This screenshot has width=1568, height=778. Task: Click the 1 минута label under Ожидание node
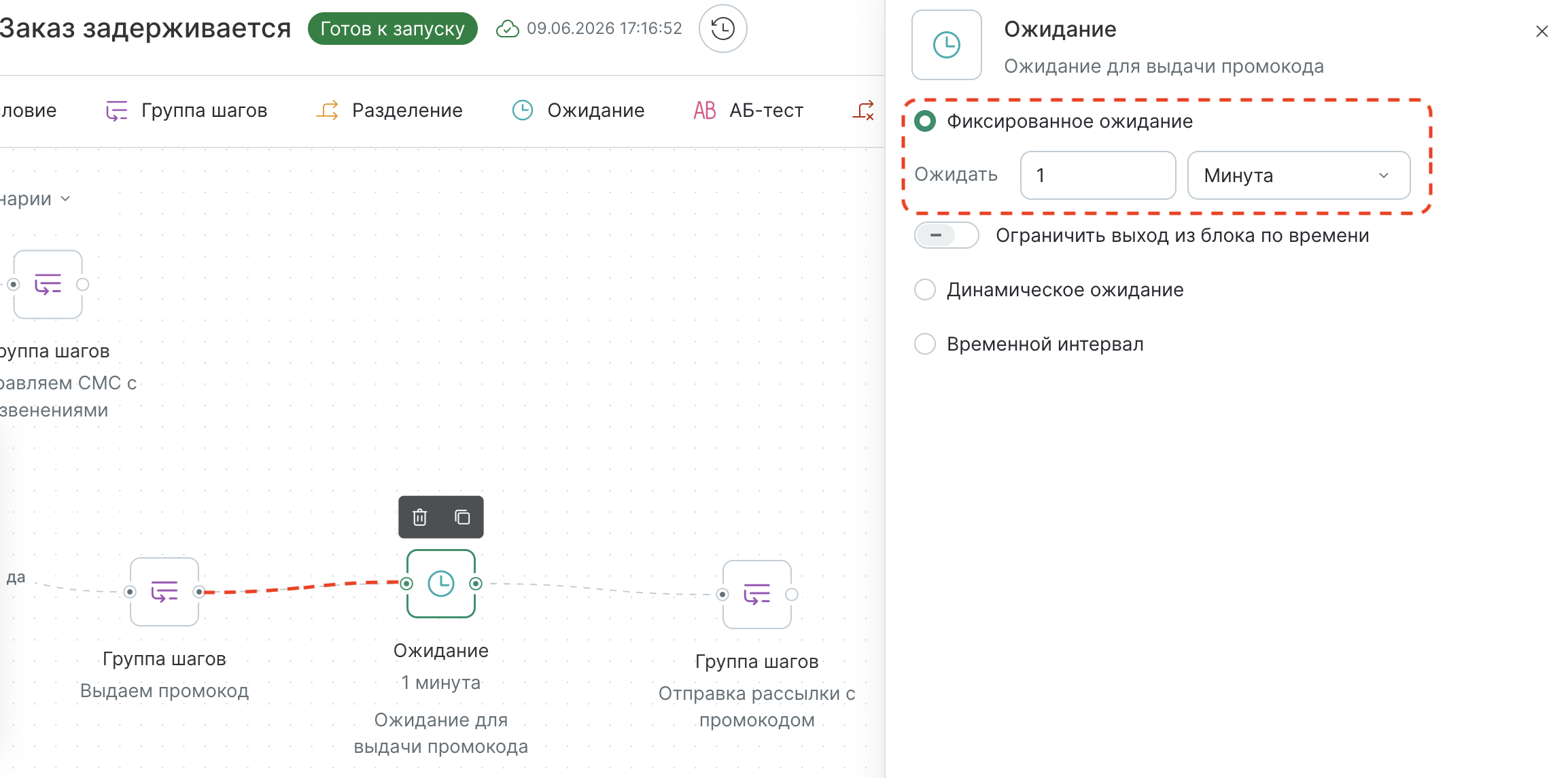tap(441, 682)
